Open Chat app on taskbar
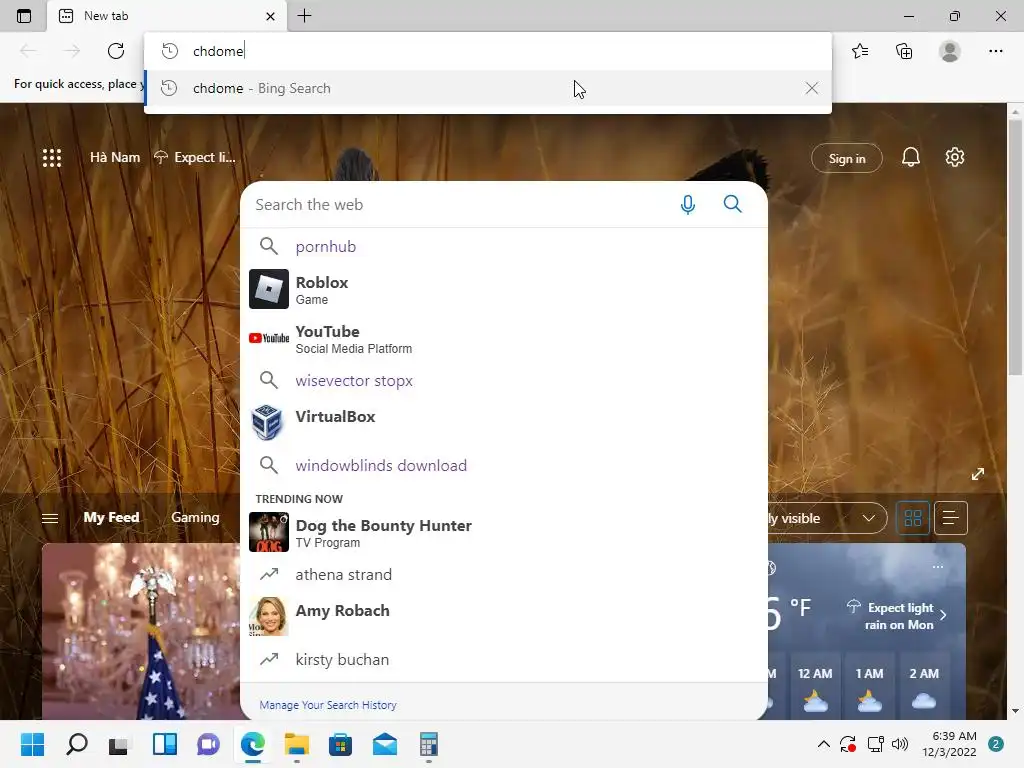The height and width of the screenshot is (768, 1024). (x=208, y=744)
